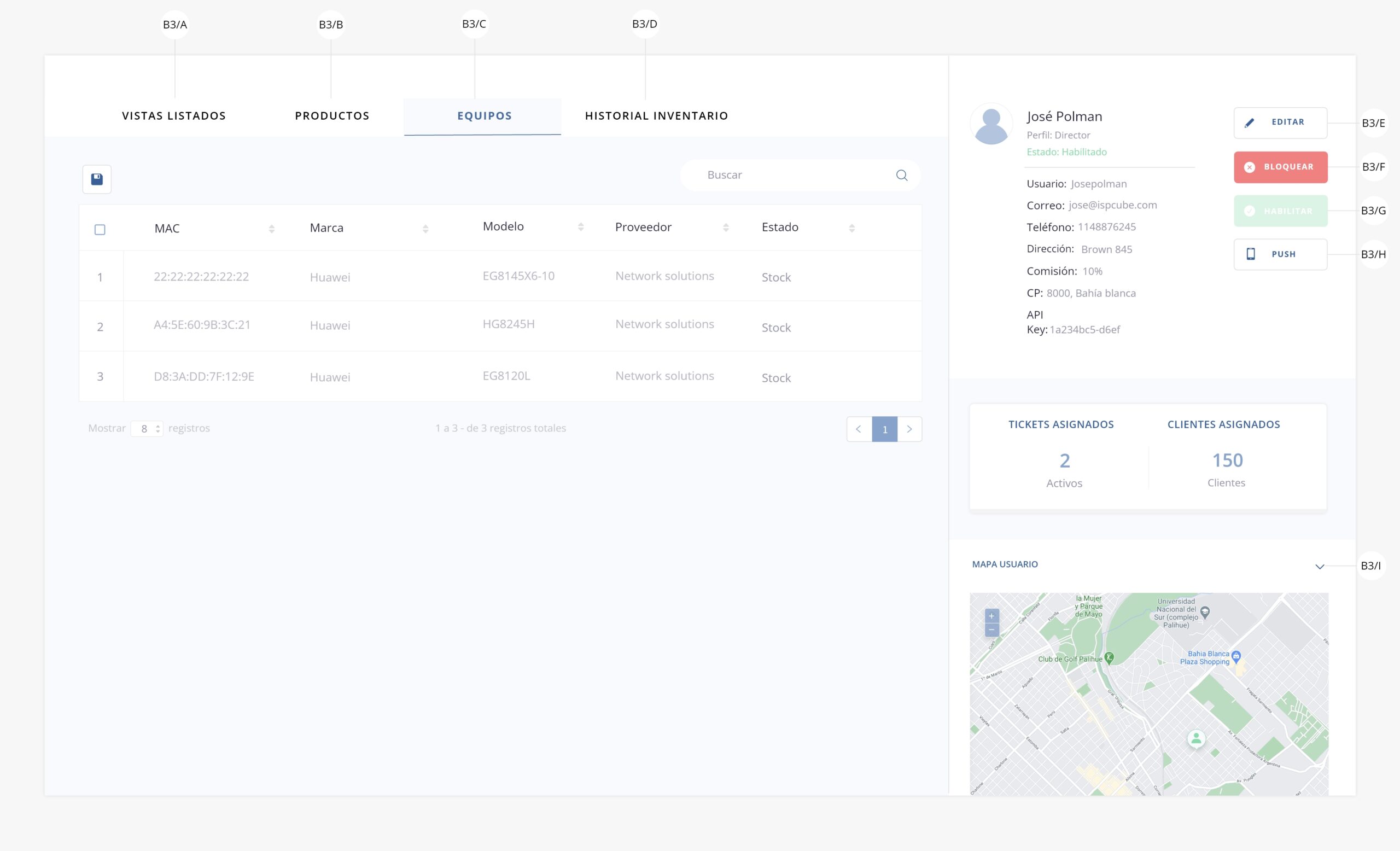Click the red Bloquear button
1400x851 pixels.
pyautogui.click(x=1280, y=167)
